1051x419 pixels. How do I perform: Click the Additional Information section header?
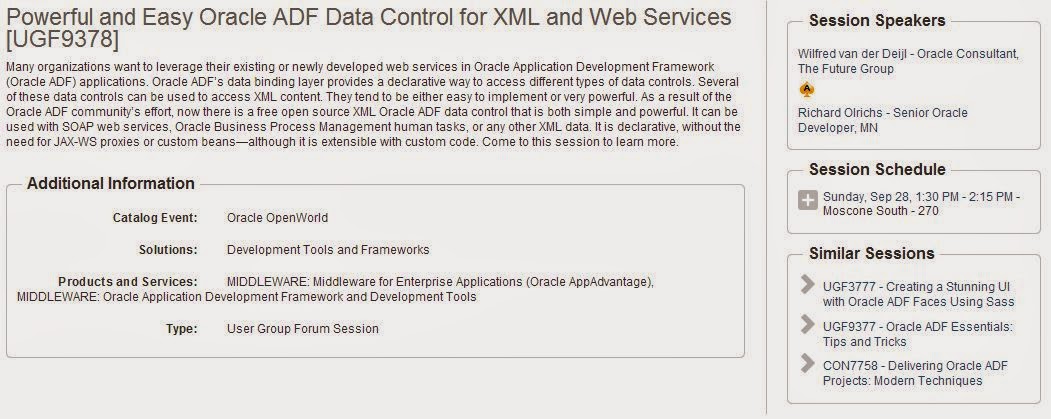(x=110, y=184)
